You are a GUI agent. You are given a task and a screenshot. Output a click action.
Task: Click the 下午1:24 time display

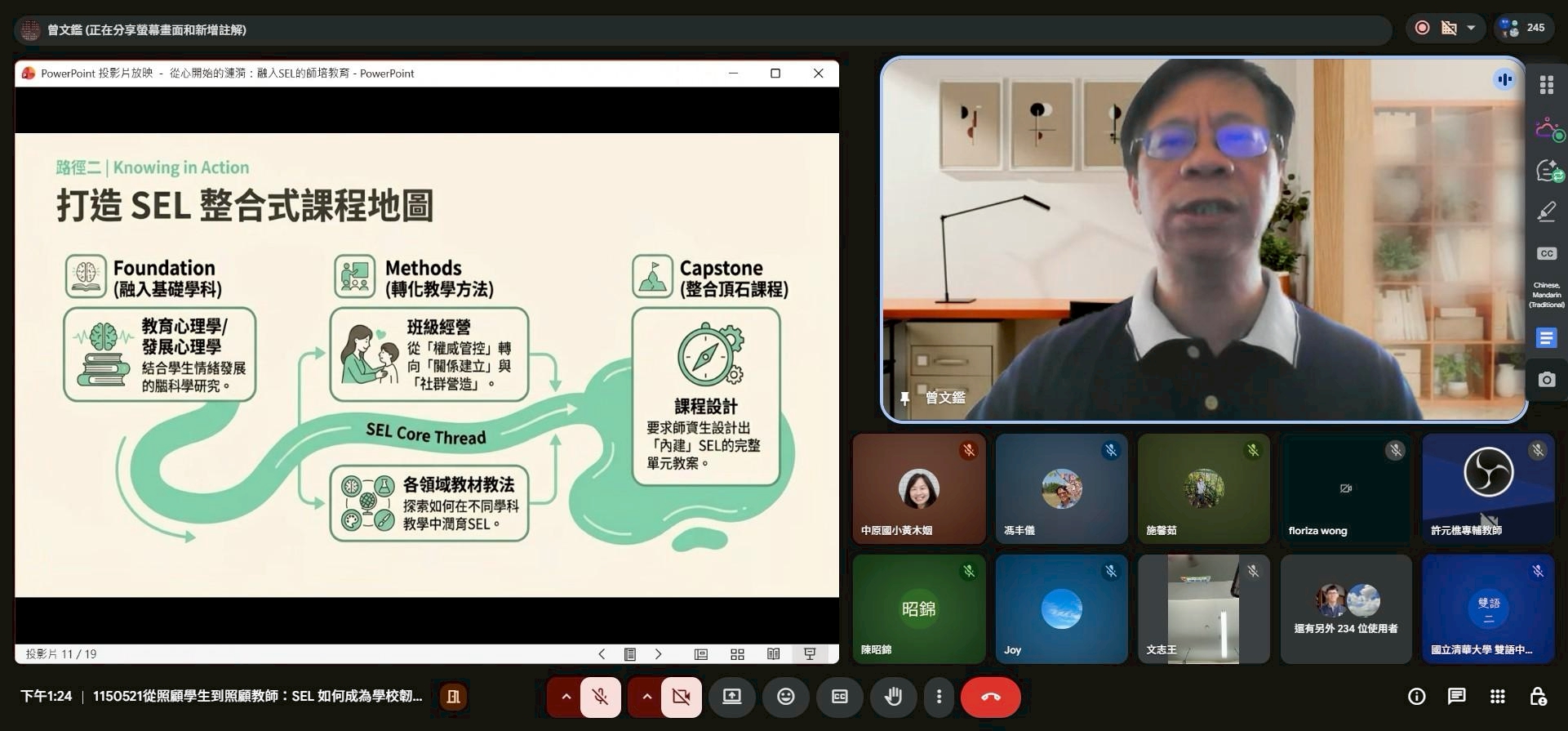coord(46,697)
